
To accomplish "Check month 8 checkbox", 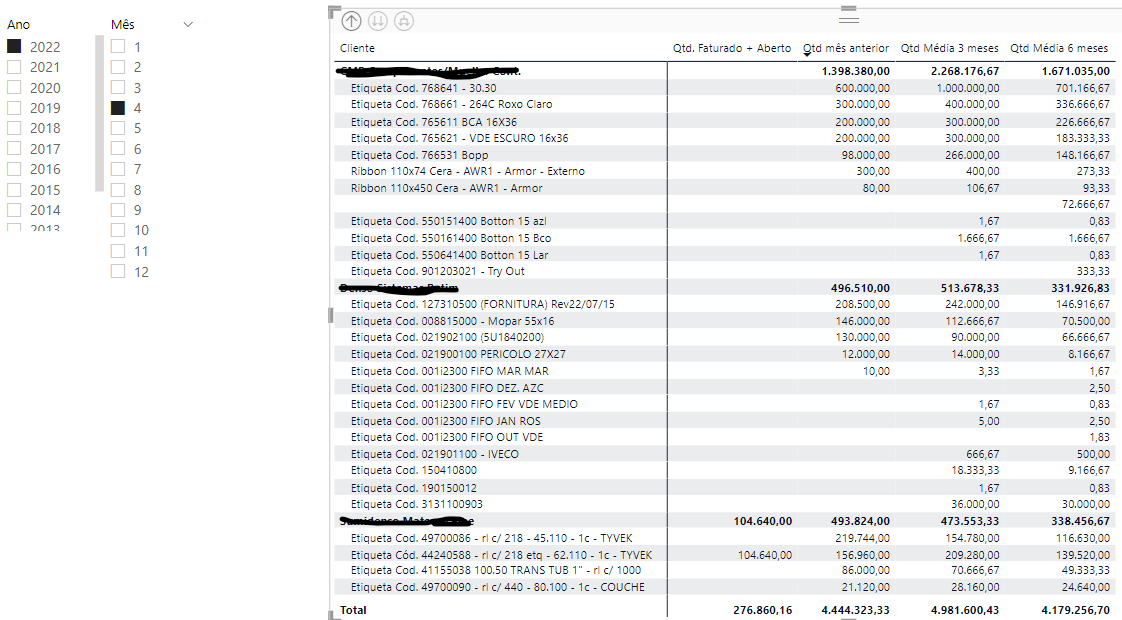I will click(x=118, y=189).
